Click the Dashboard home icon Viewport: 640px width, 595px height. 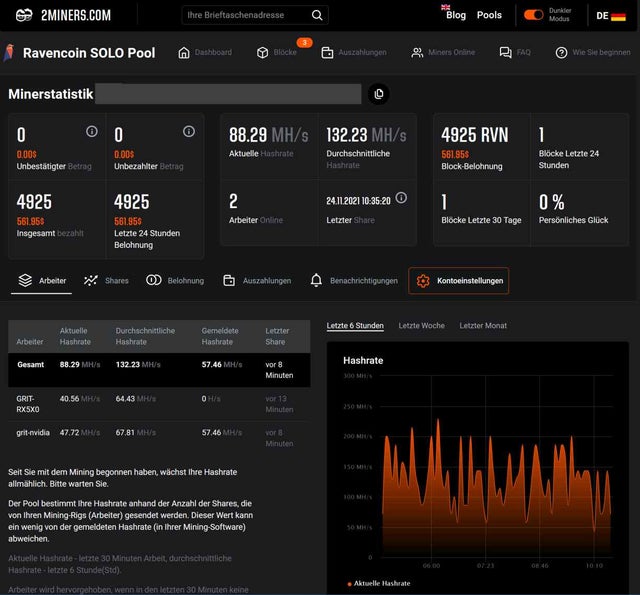(184, 53)
